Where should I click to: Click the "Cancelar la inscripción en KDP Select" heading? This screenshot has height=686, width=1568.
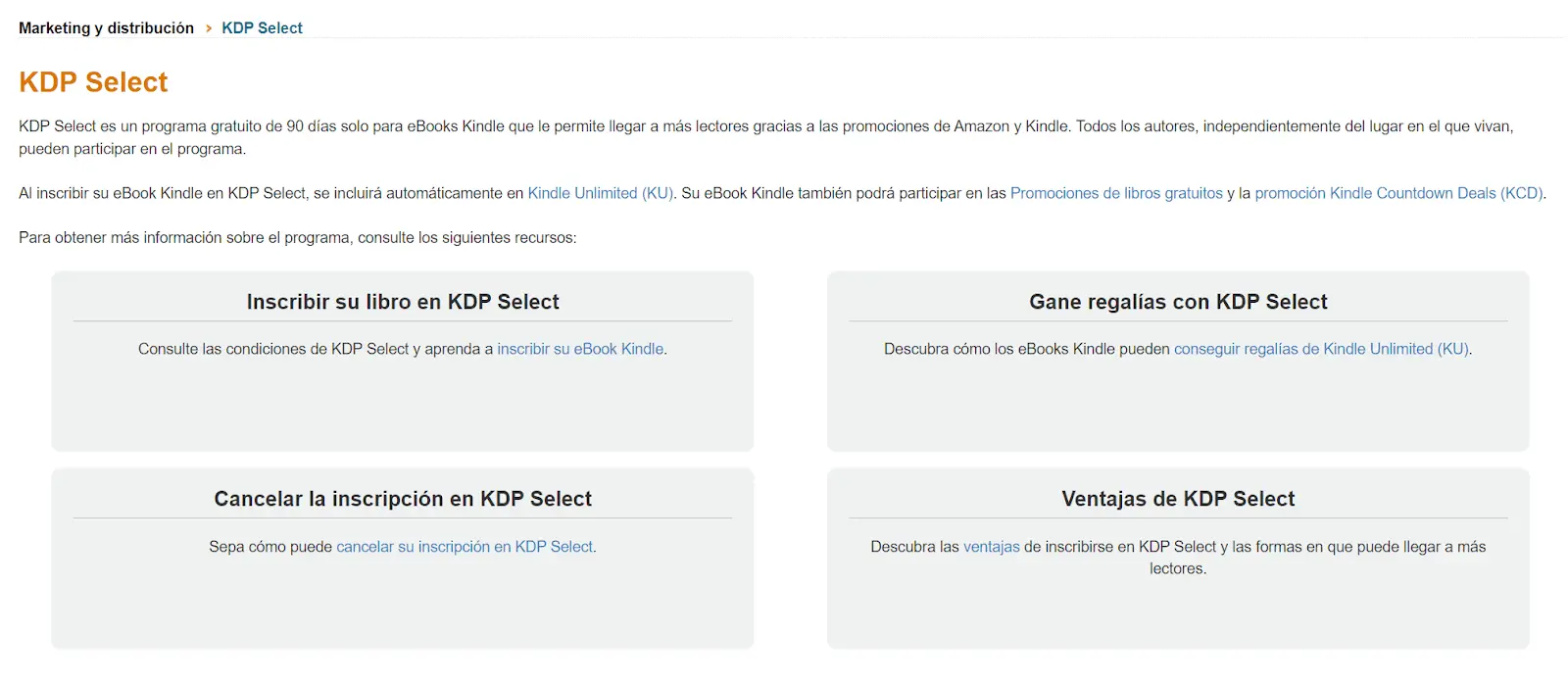[402, 498]
